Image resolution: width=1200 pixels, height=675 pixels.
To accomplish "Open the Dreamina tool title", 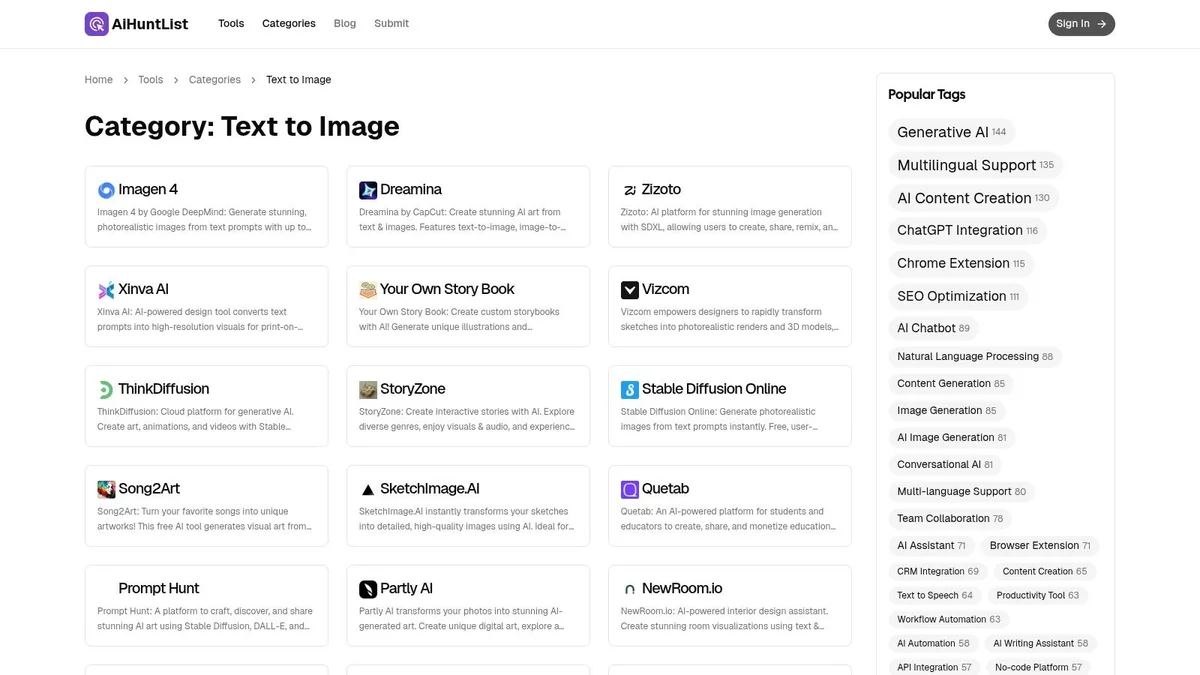I will (411, 190).
